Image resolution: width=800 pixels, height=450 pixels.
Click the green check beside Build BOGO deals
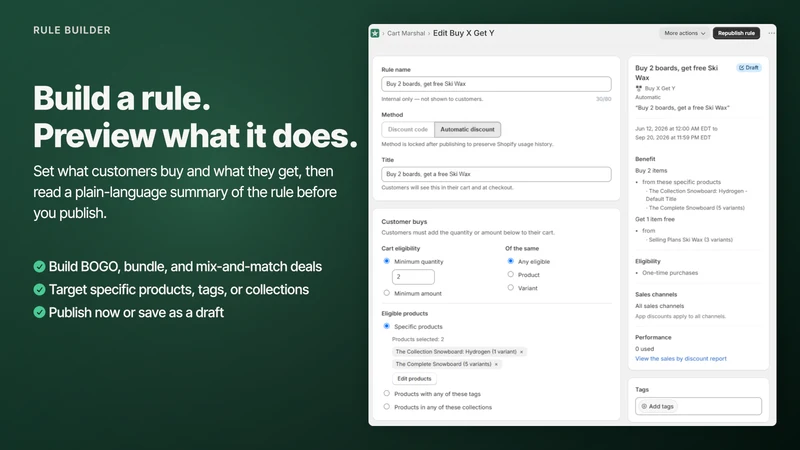tap(39, 266)
